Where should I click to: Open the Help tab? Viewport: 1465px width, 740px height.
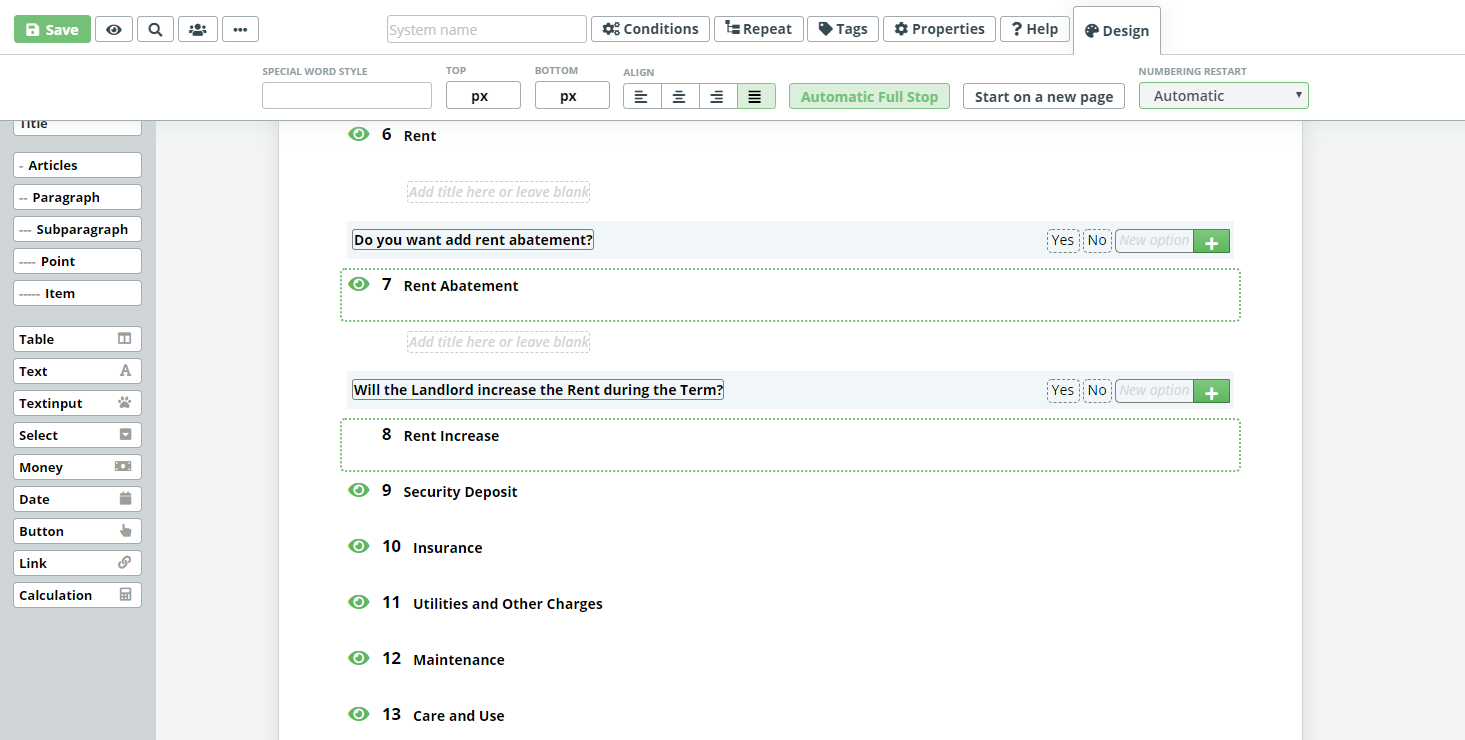[1035, 29]
